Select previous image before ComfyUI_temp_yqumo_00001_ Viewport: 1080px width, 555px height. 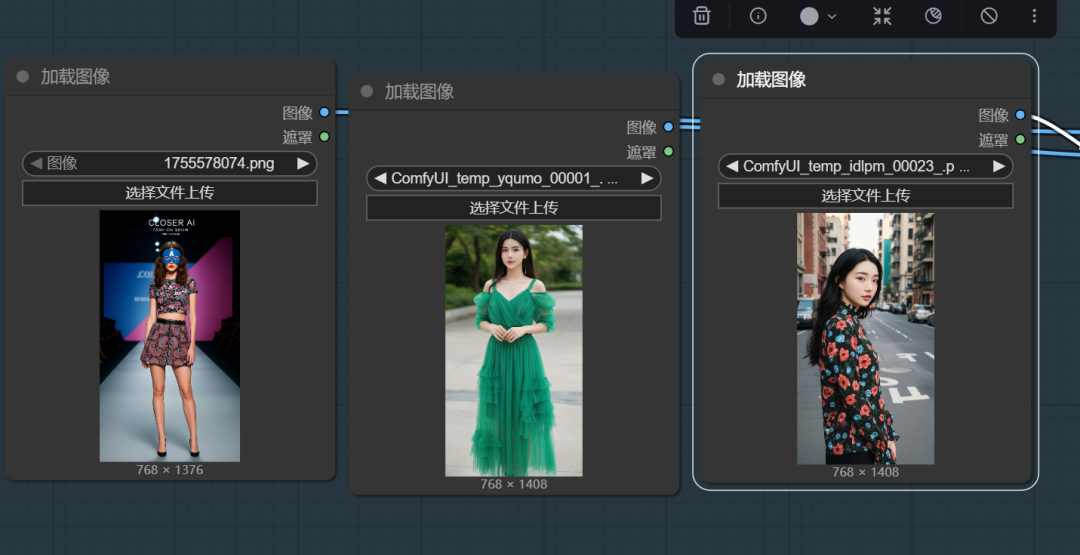click(x=380, y=178)
